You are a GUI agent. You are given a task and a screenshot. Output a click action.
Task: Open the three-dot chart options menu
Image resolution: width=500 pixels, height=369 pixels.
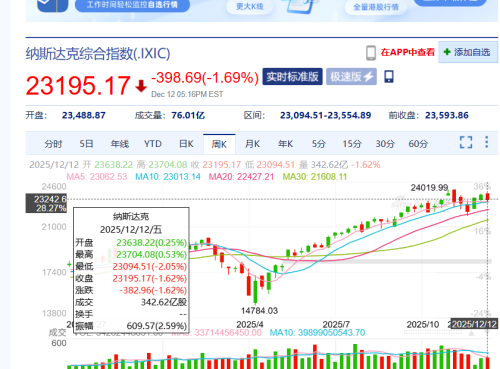click(487, 142)
